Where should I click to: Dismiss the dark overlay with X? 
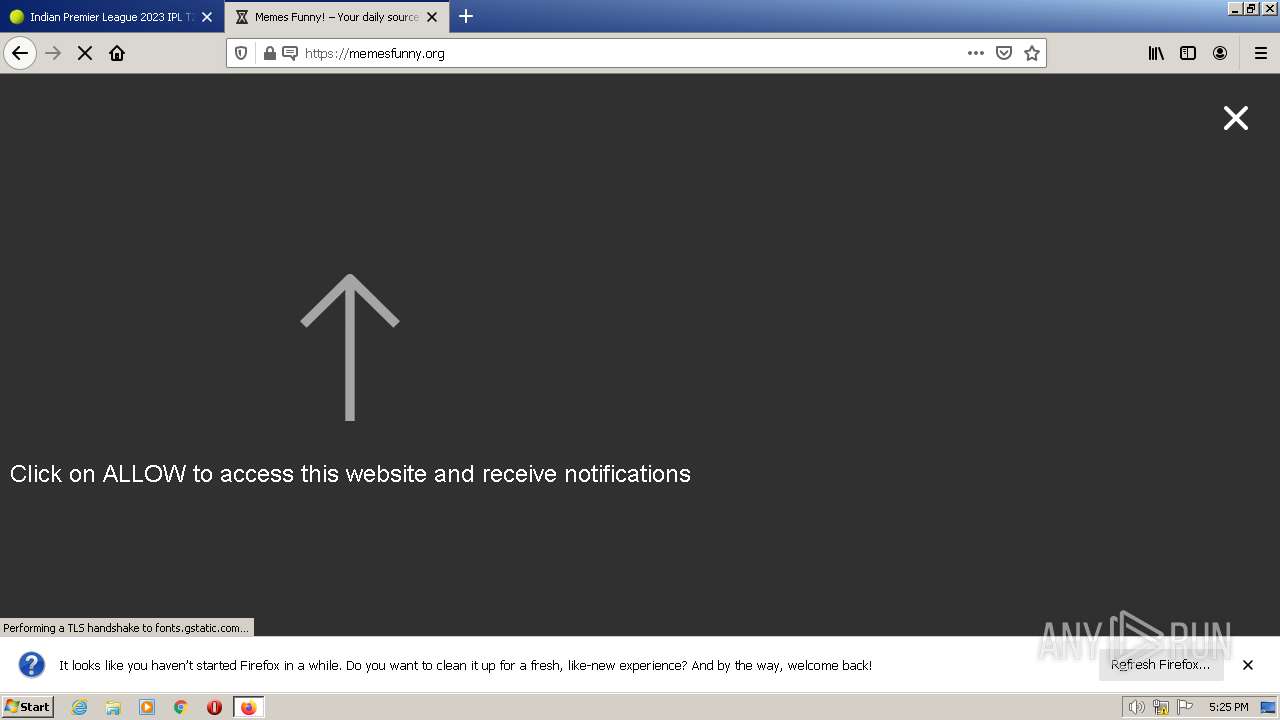(1236, 118)
